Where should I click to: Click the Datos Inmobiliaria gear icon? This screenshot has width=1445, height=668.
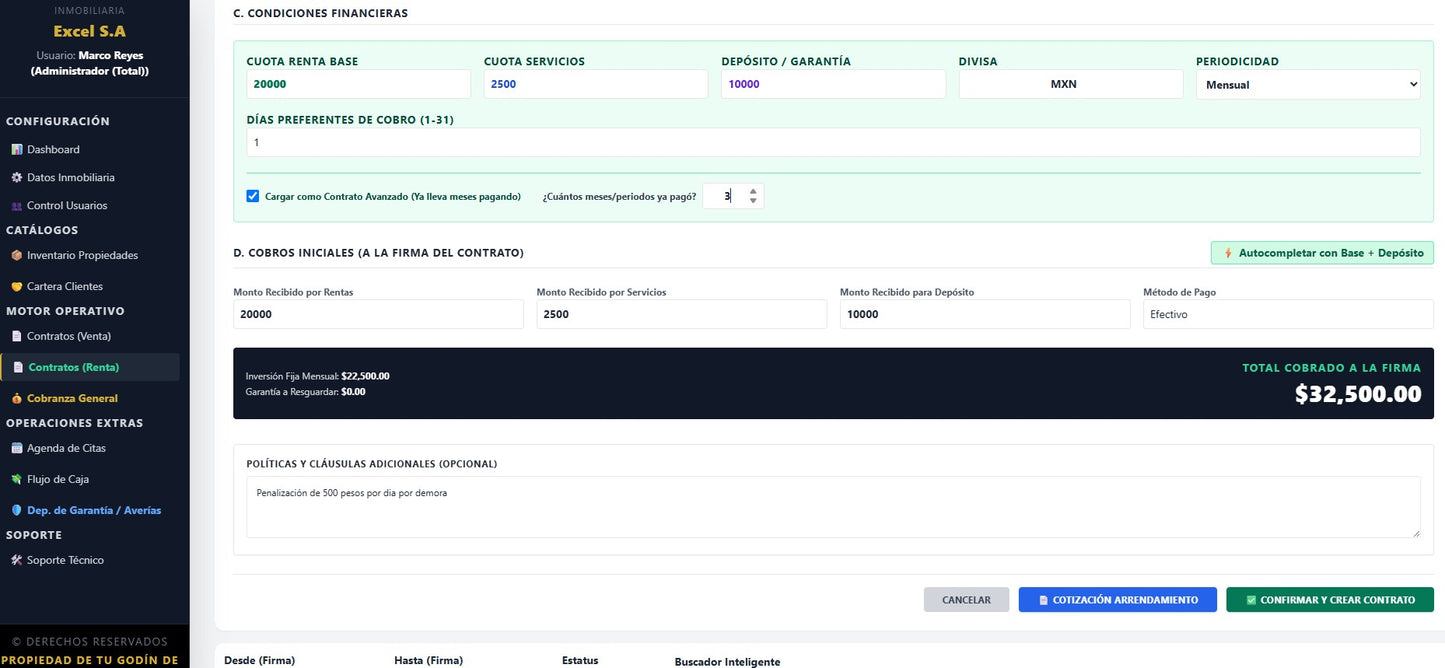tap(16, 178)
